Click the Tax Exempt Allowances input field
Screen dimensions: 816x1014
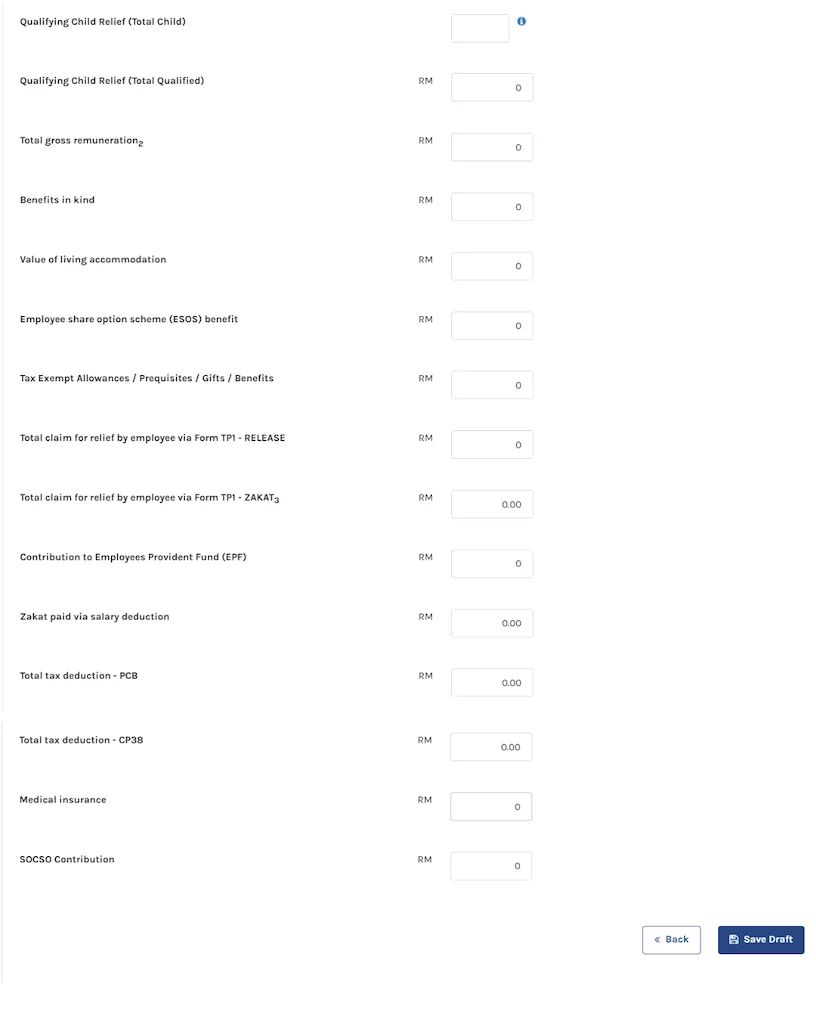coord(491,385)
